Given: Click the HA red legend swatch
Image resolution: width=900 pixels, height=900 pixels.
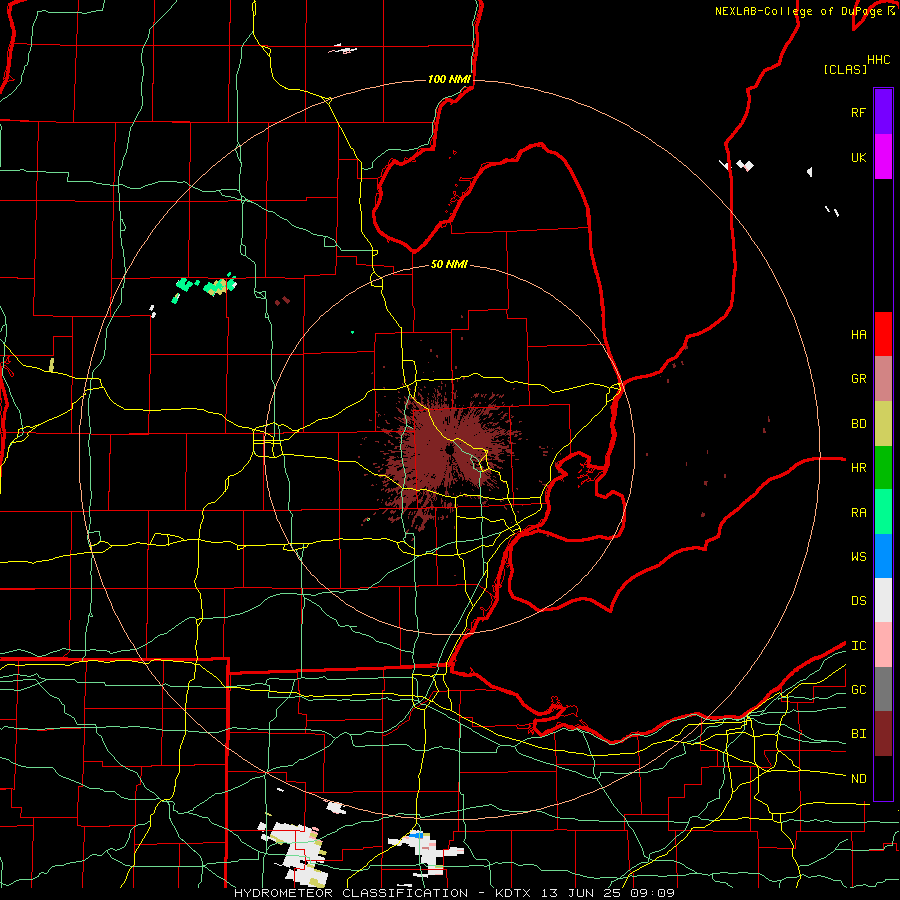Looking at the screenshot, I should pyautogui.click(x=883, y=334).
